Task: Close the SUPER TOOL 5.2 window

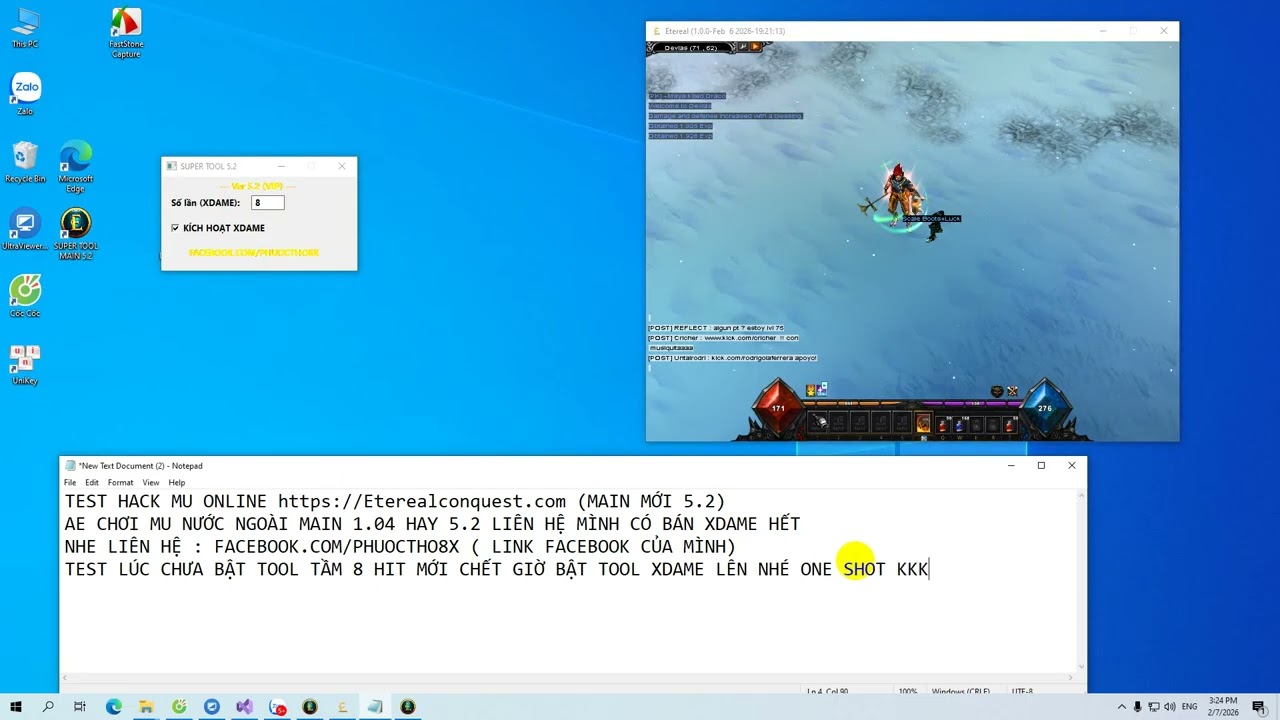Action: coord(341,166)
